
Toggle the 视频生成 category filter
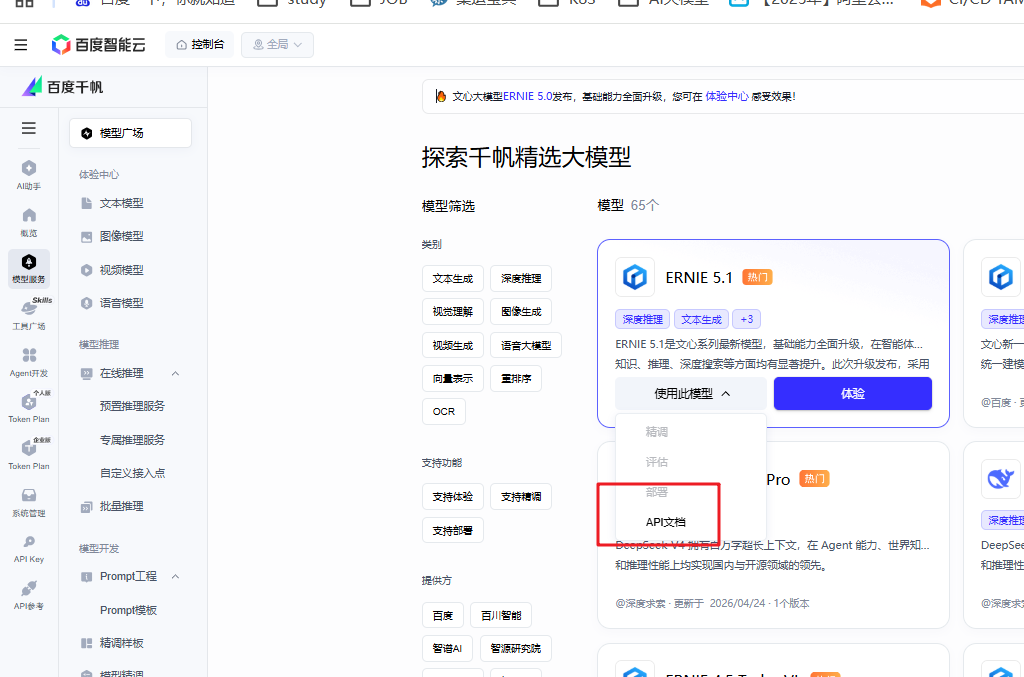pyautogui.click(x=453, y=345)
